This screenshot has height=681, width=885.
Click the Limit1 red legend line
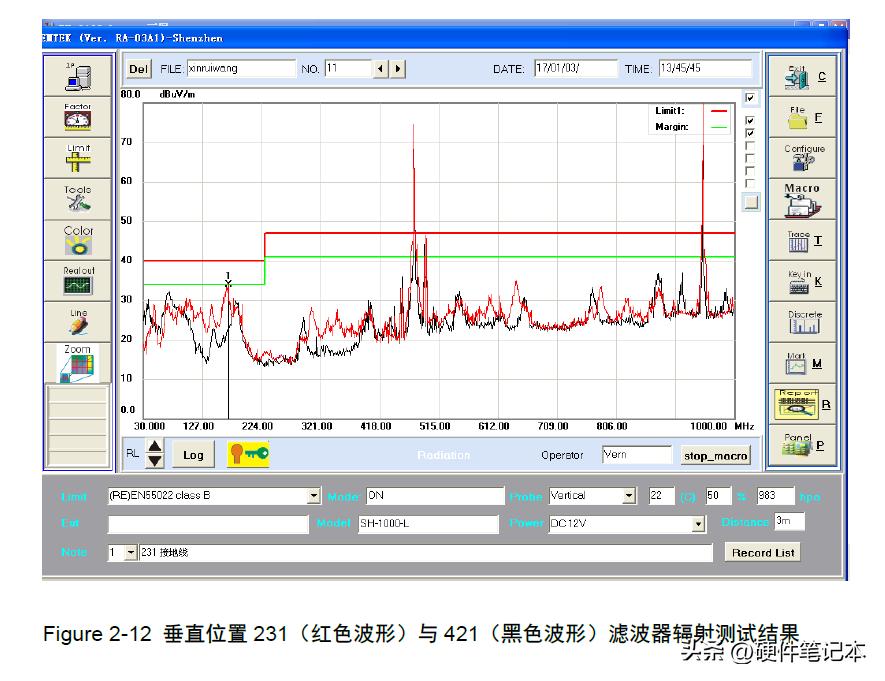pos(718,111)
